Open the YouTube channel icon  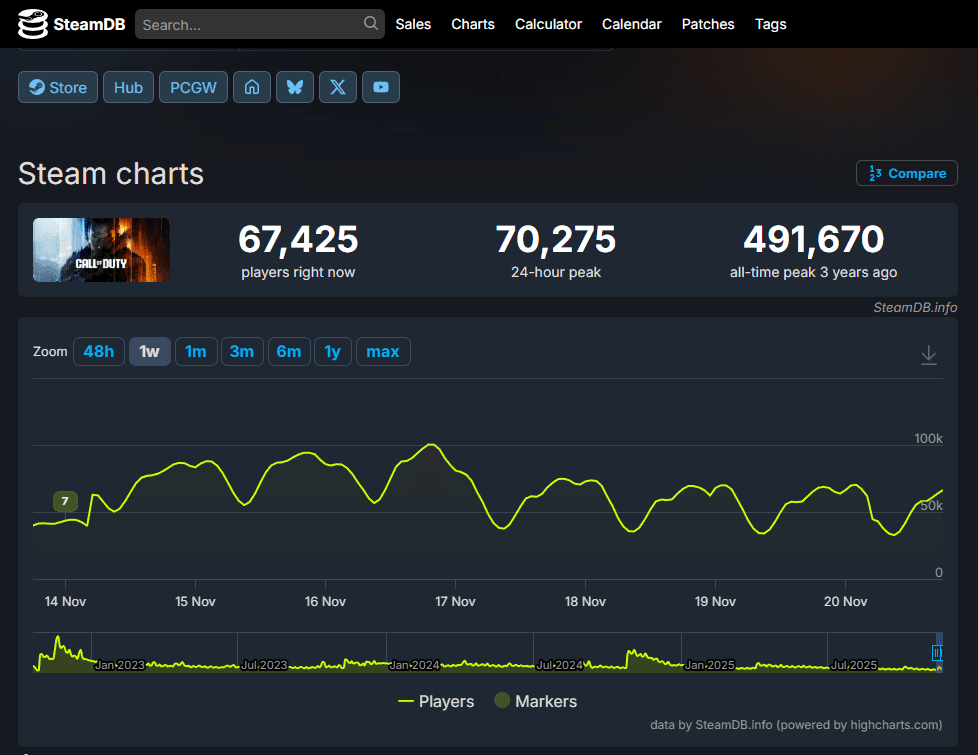click(381, 87)
